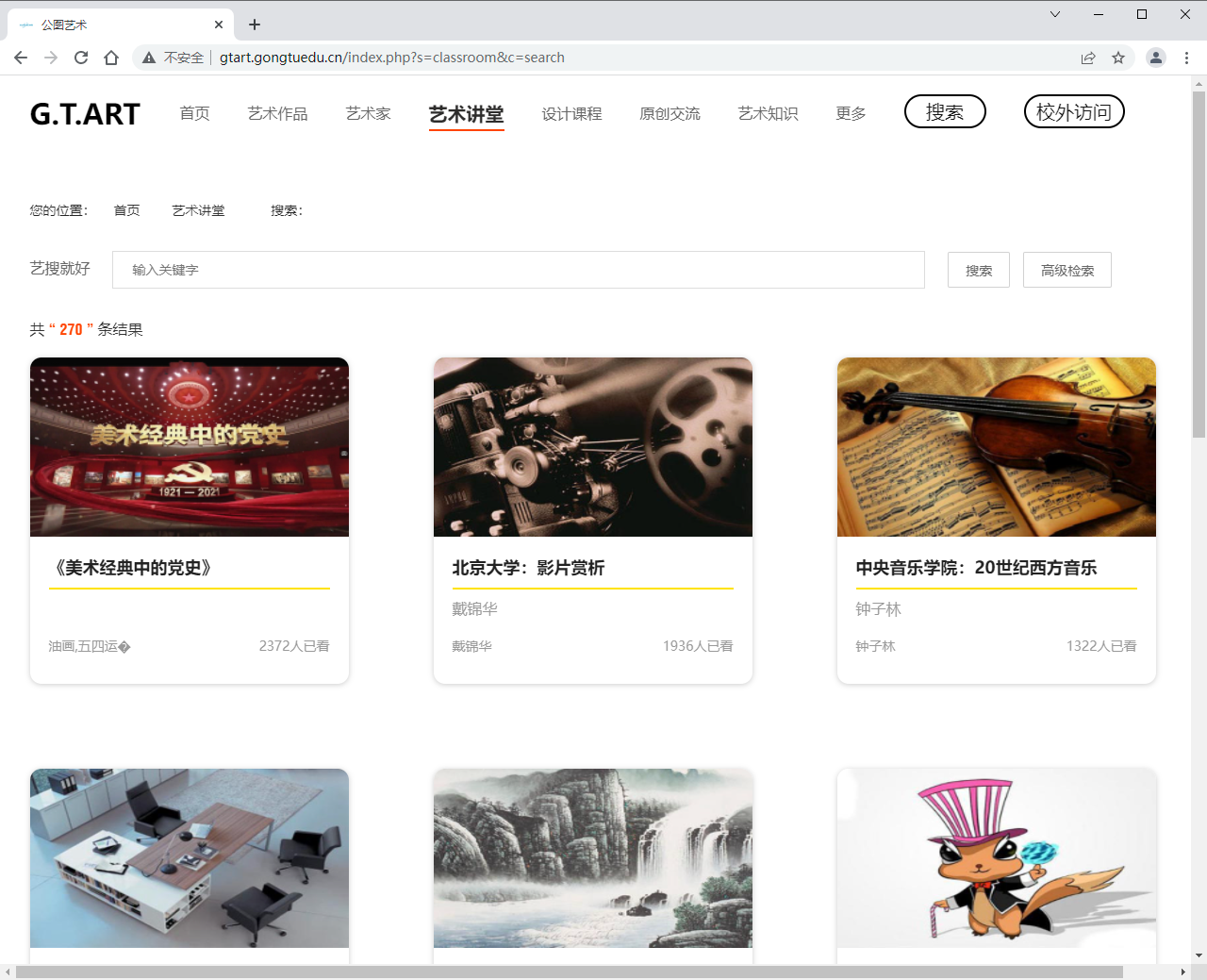Viewport: 1207px width, 980px height.
Task: Click grey tag 钟子林 beside 1322人已看
Action: click(x=875, y=646)
